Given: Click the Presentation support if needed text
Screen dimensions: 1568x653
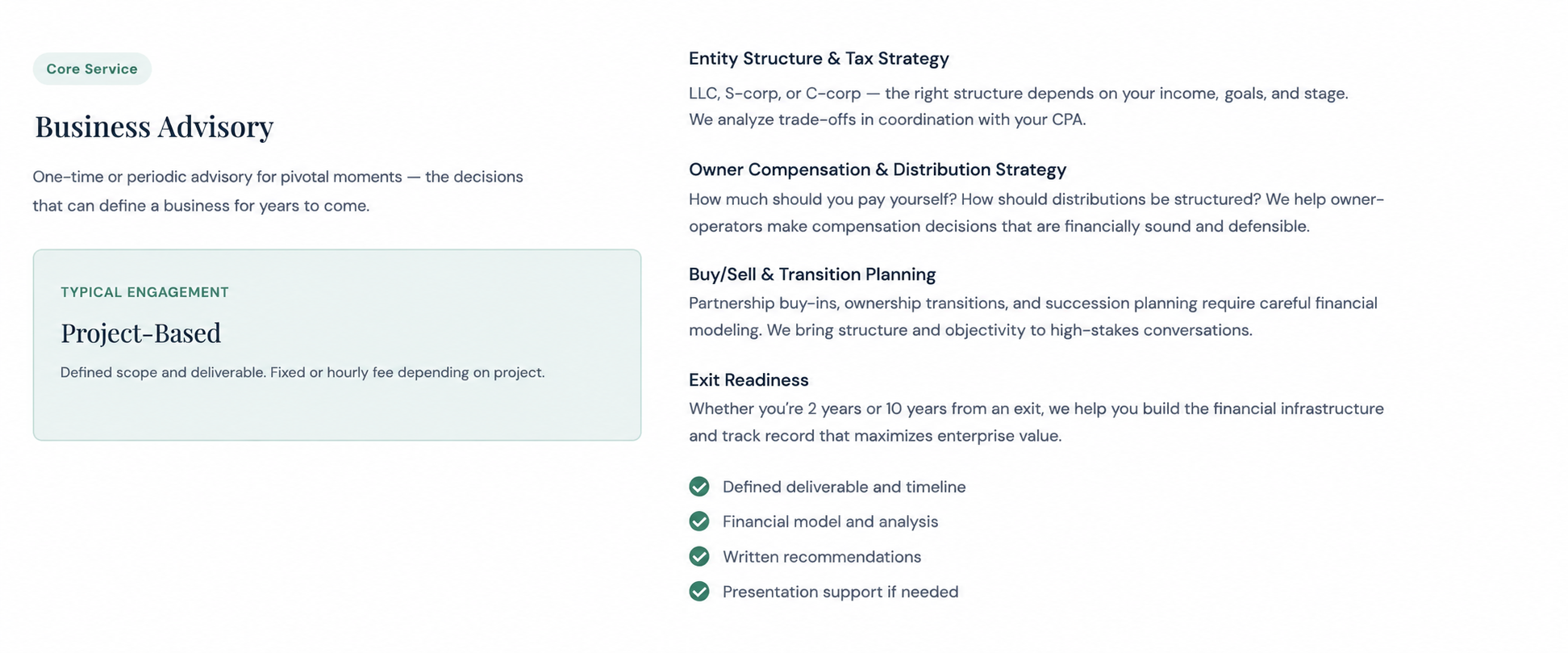Looking at the screenshot, I should (x=840, y=592).
